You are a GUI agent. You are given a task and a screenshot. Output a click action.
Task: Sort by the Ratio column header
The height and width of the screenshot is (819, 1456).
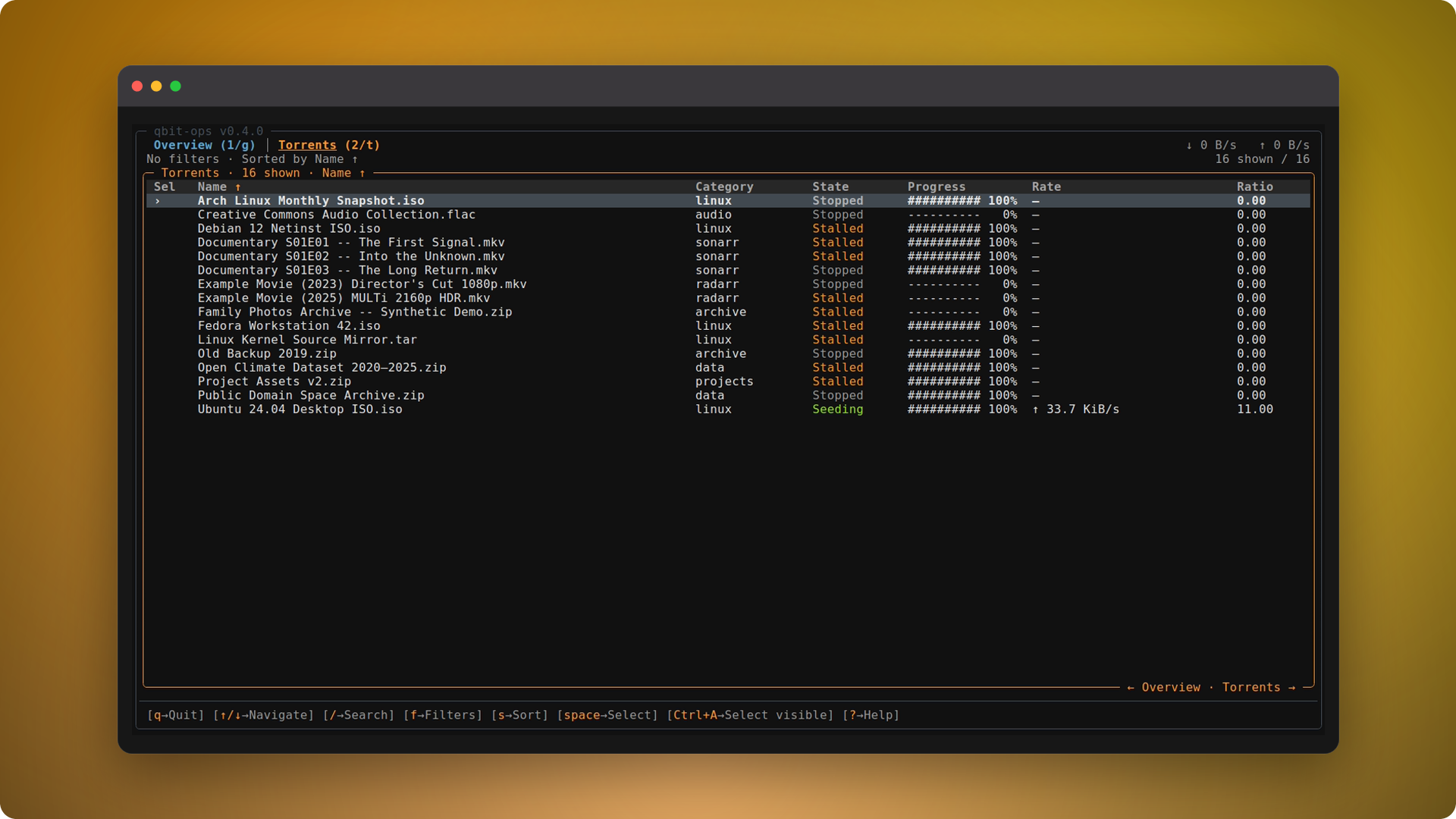point(1255,187)
